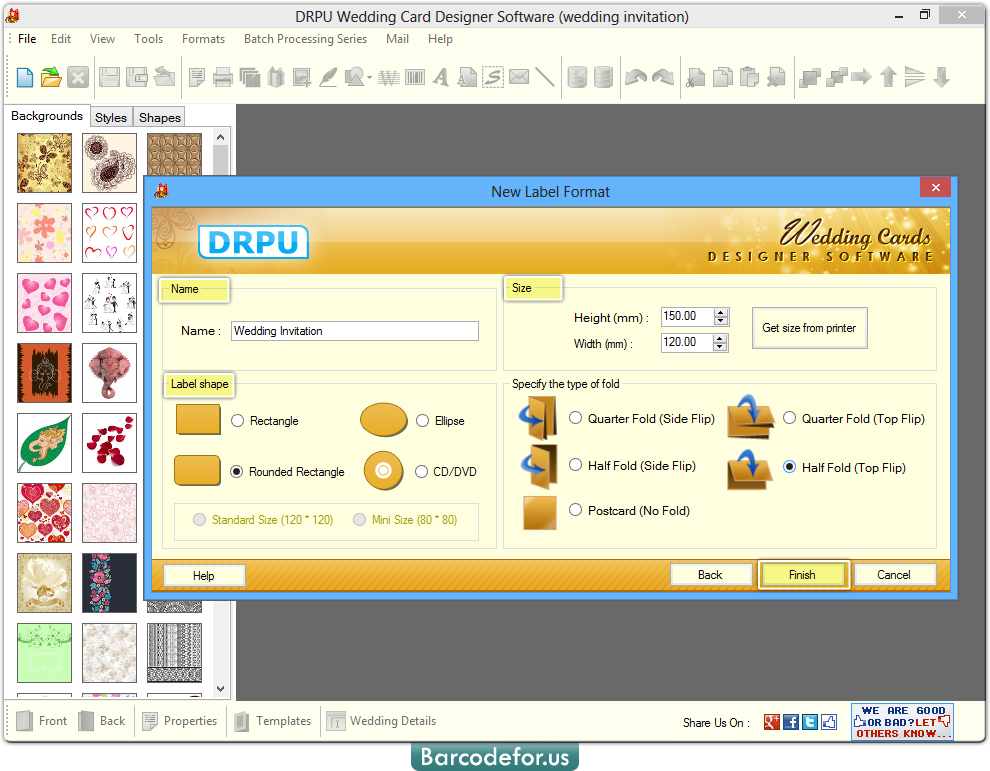Click the Finish button
The height and width of the screenshot is (771, 990).
click(803, 574)
